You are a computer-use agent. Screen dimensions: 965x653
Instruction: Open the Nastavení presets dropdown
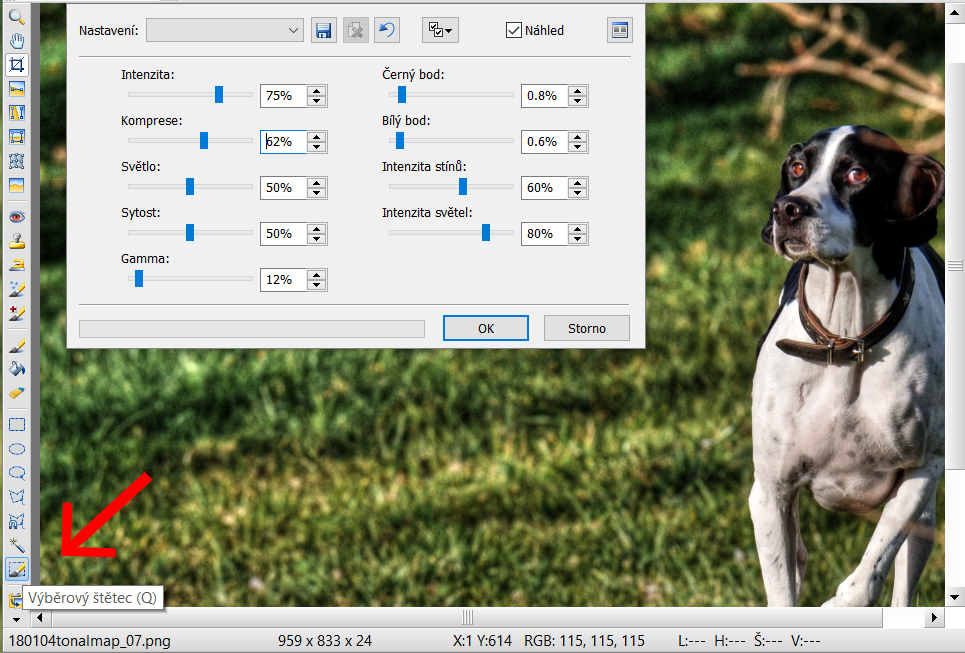[x=225, y=30]
